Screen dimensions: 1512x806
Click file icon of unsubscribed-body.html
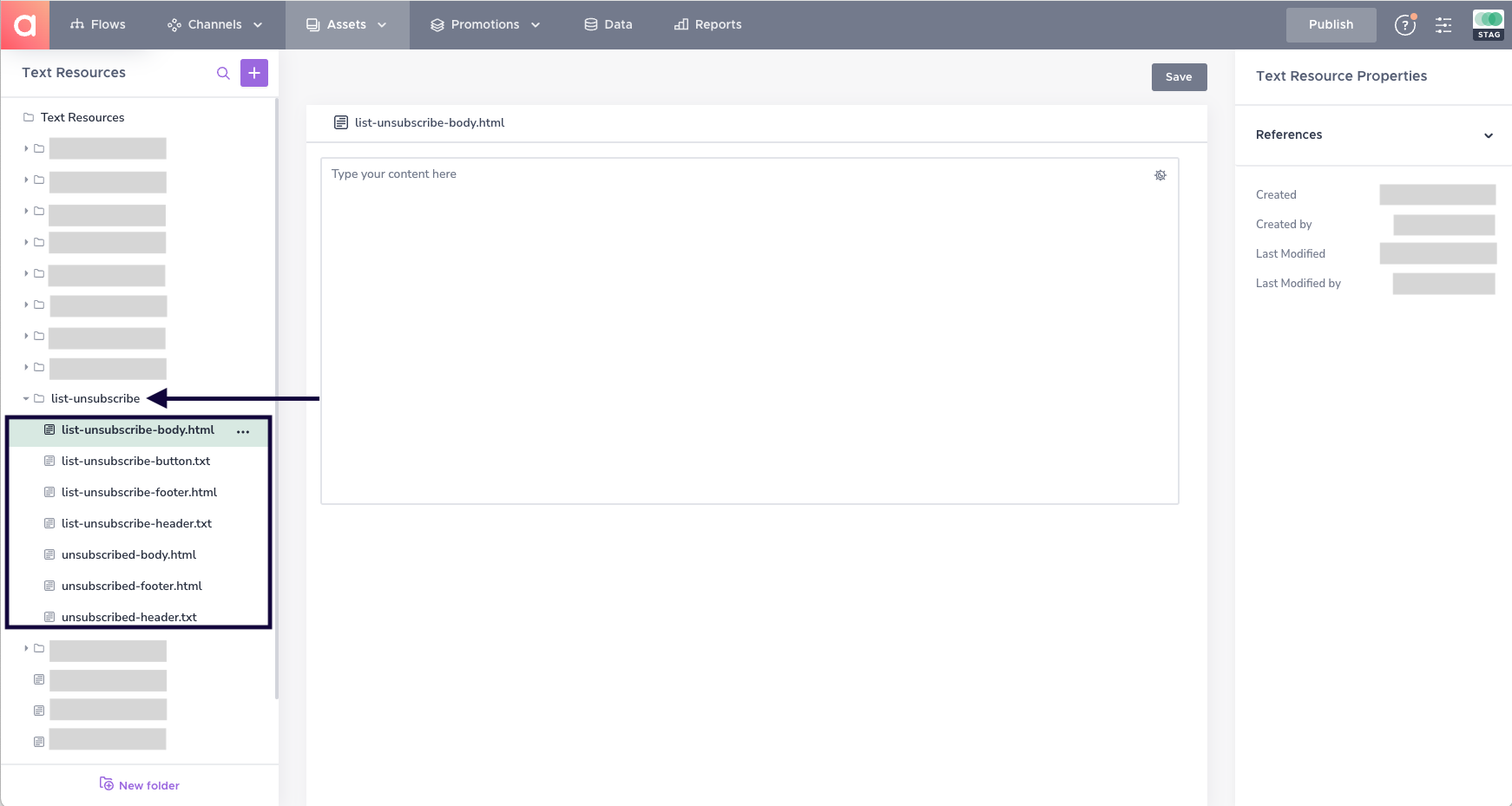49,554
